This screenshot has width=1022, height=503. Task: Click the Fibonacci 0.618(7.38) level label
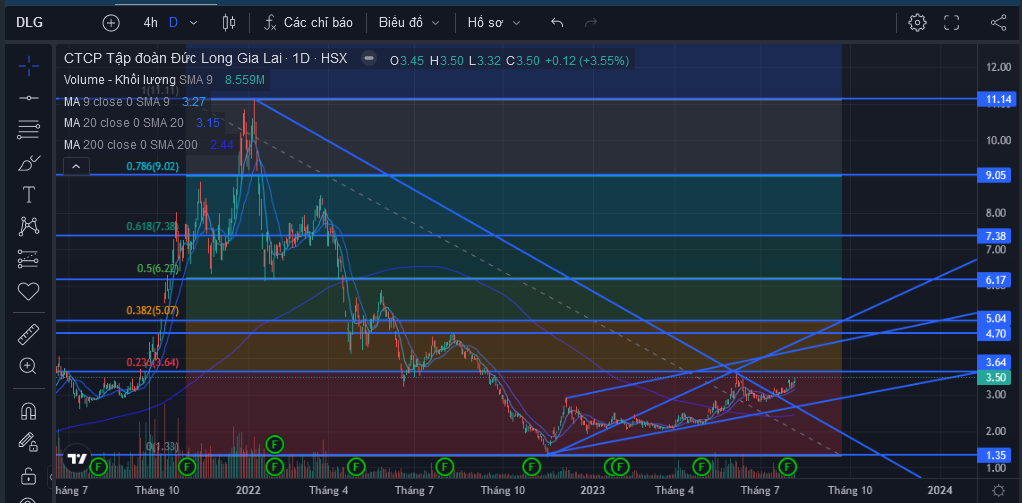[x=153, y=226]
